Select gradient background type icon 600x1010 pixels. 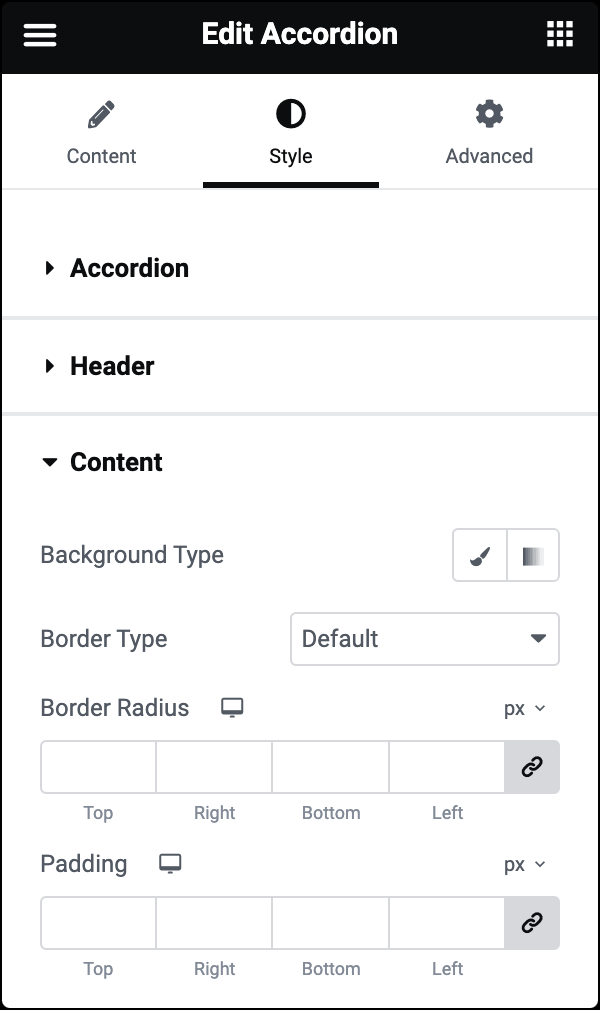pos(533,555)
